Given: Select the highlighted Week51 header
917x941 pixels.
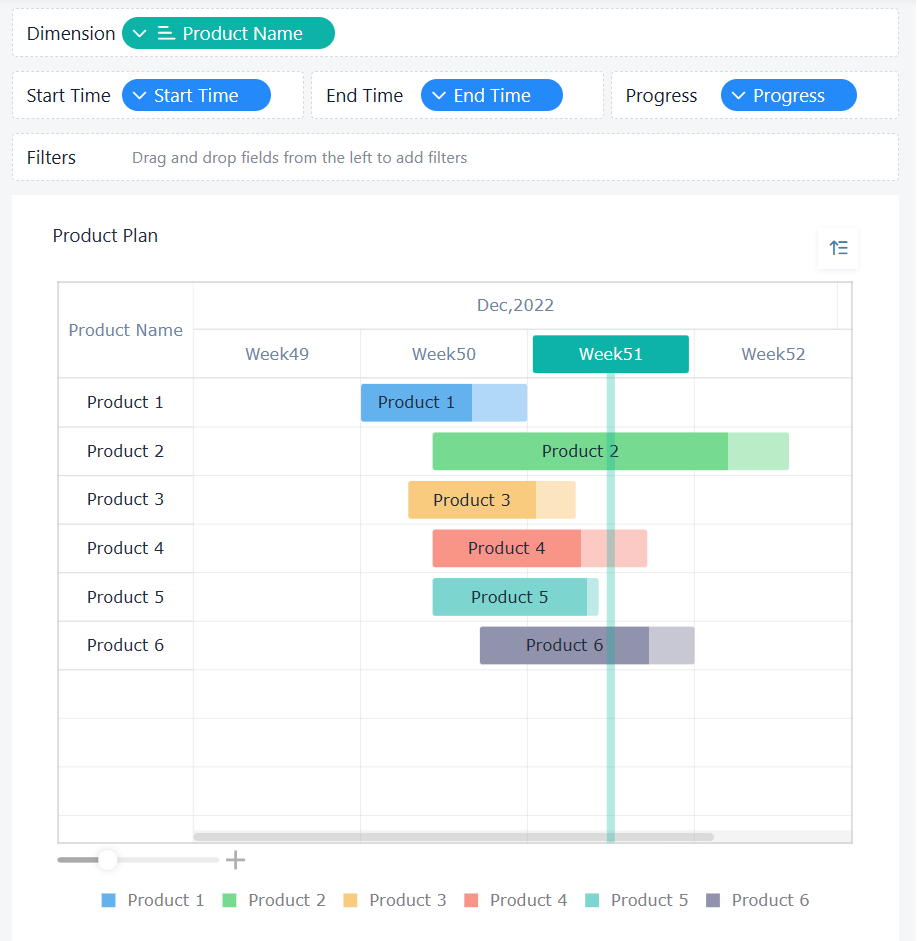Looking at the screenshot, I should pyautogui.click(x=610, y=354).
